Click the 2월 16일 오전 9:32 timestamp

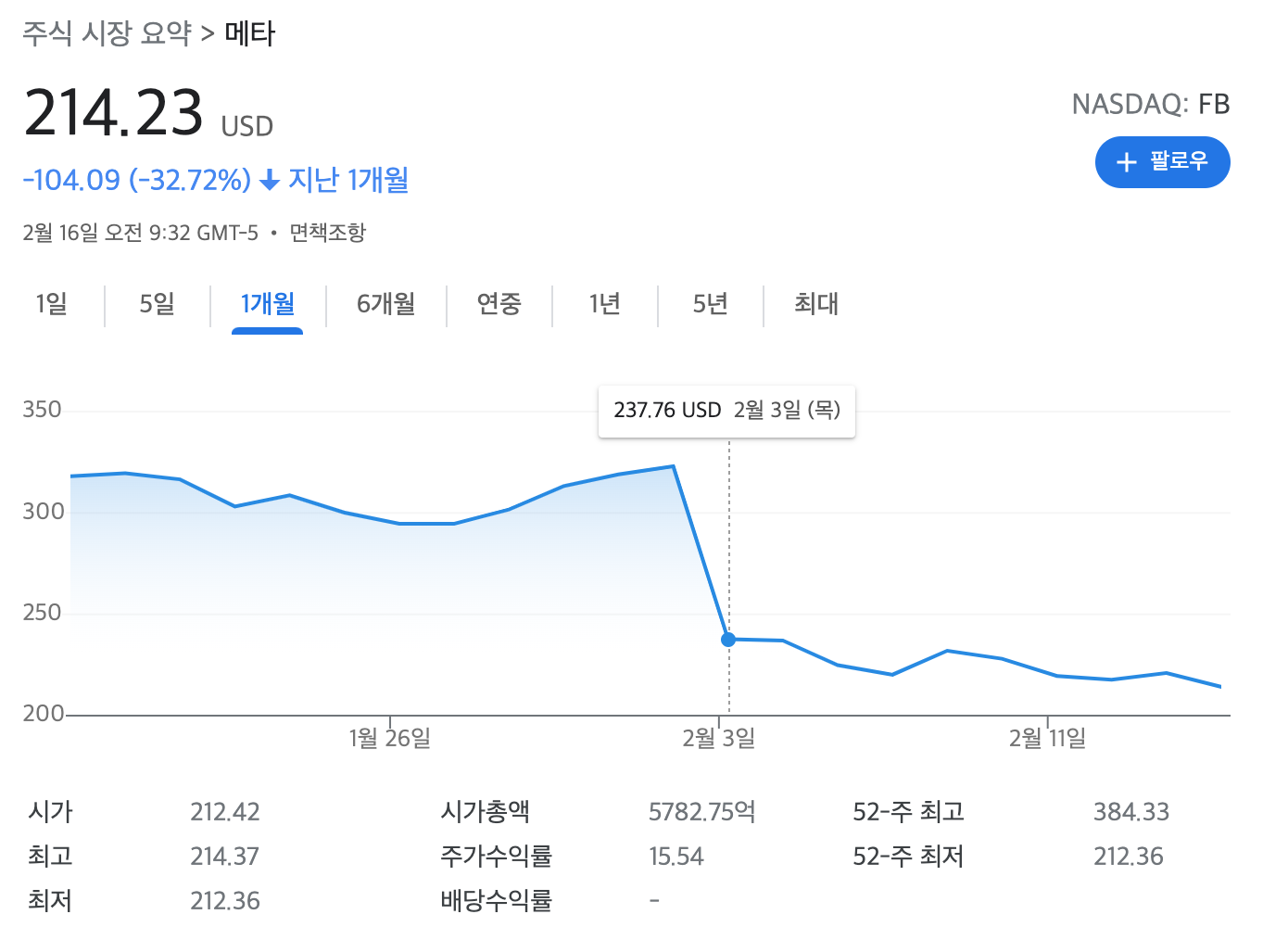pos(141,233)
